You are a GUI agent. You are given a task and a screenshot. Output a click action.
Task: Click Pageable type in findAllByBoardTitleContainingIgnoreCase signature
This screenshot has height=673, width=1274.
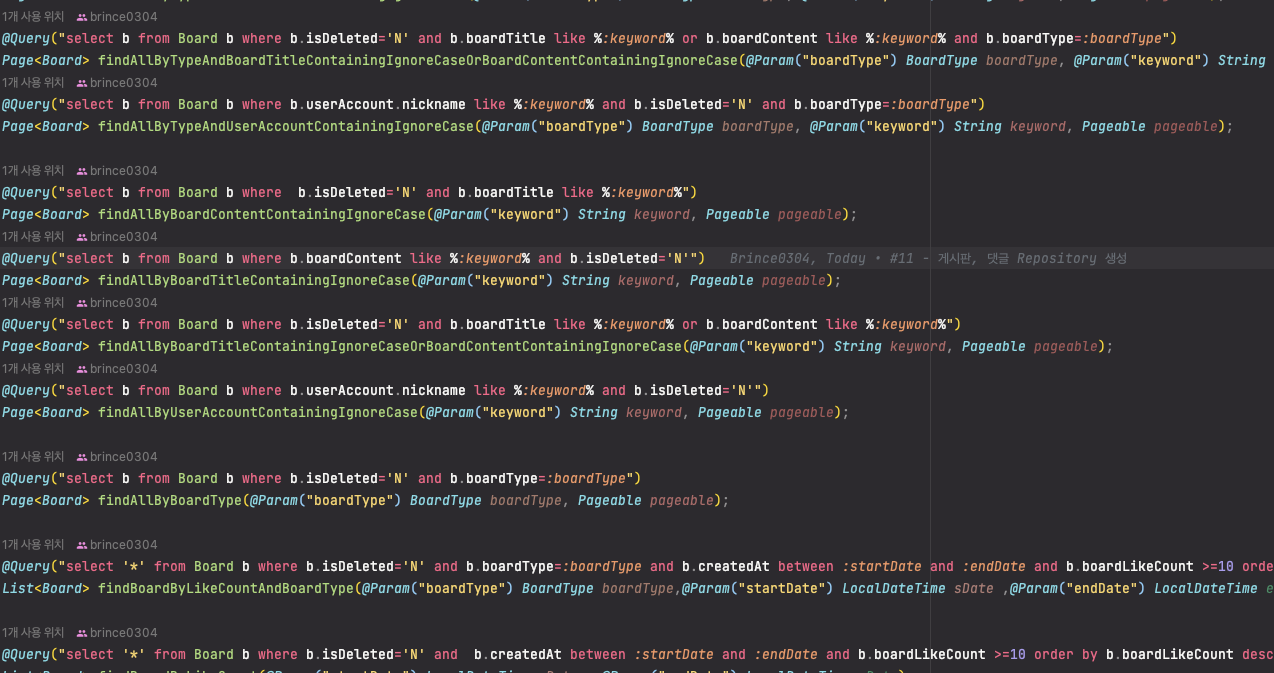pyautogui.click(x=722, y=281)
